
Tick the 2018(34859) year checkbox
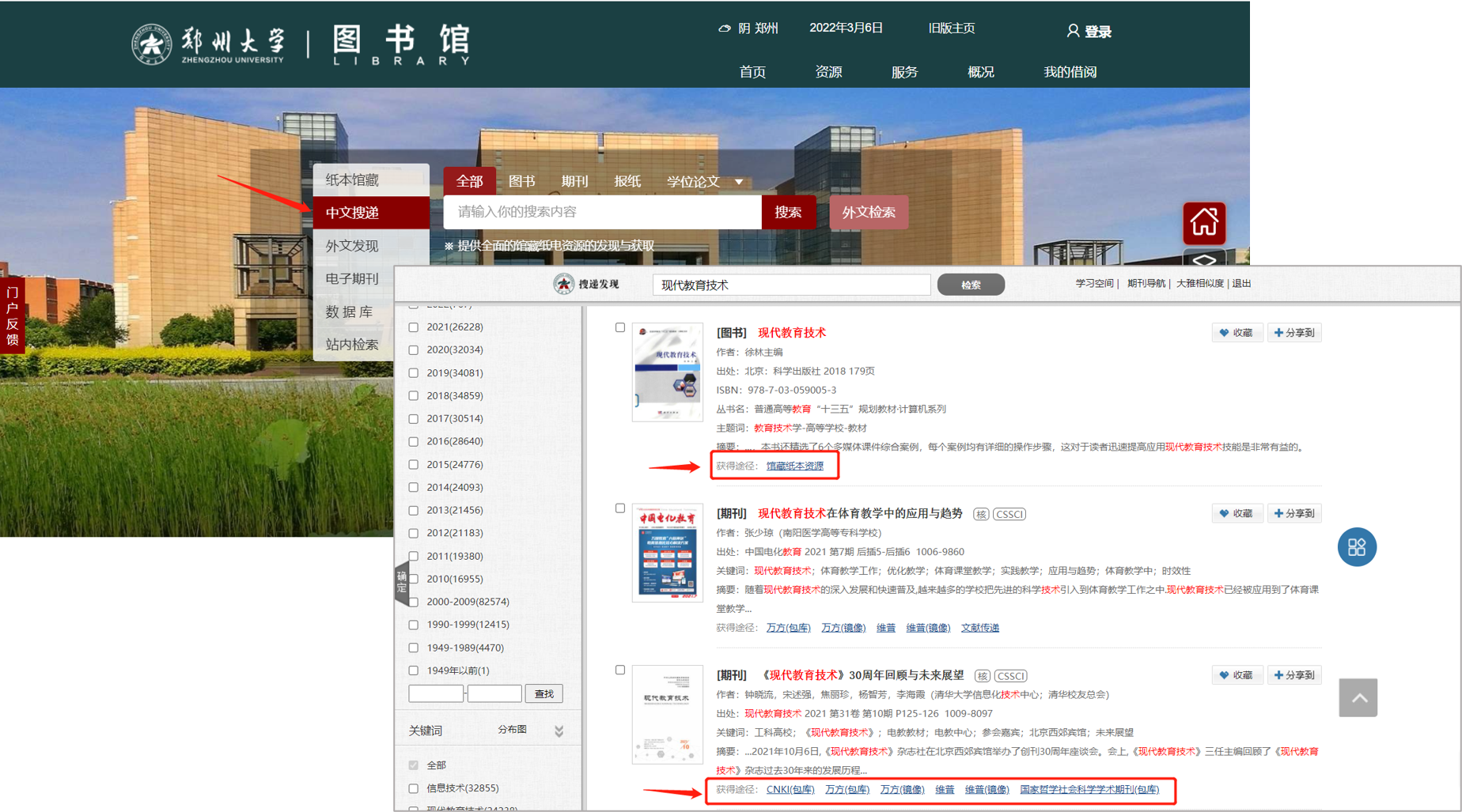pyautogui.click(x=414, y=396)
